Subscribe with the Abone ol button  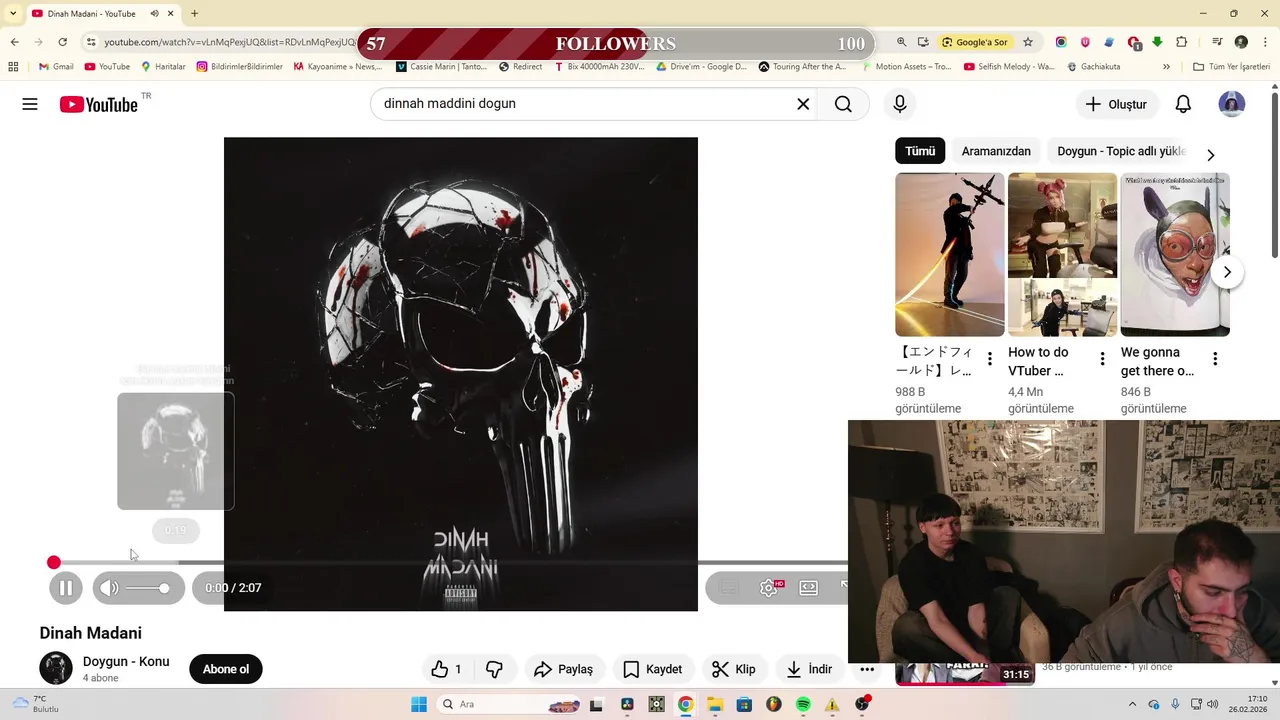[226, 669]
